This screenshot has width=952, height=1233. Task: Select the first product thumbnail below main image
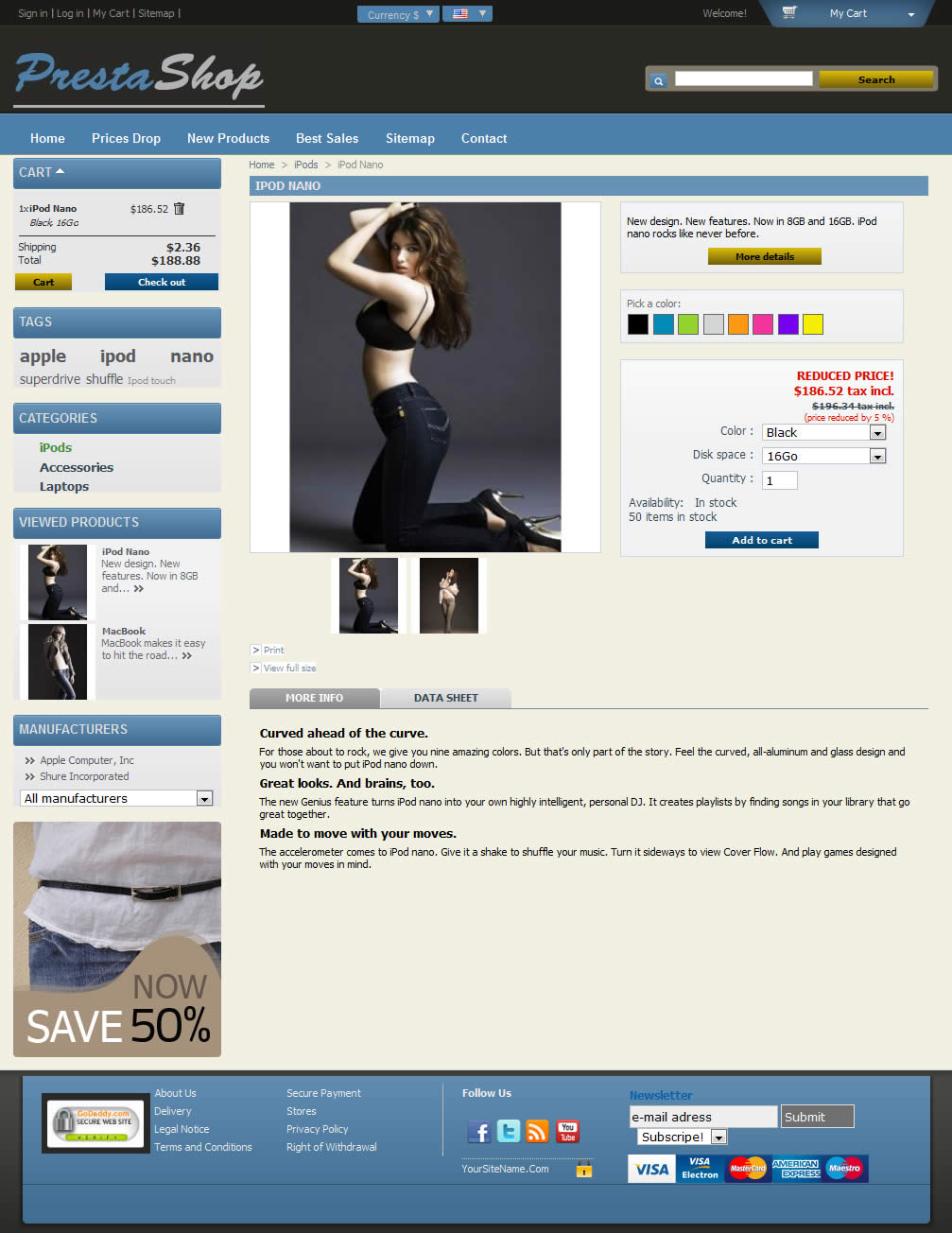point(369,596)
